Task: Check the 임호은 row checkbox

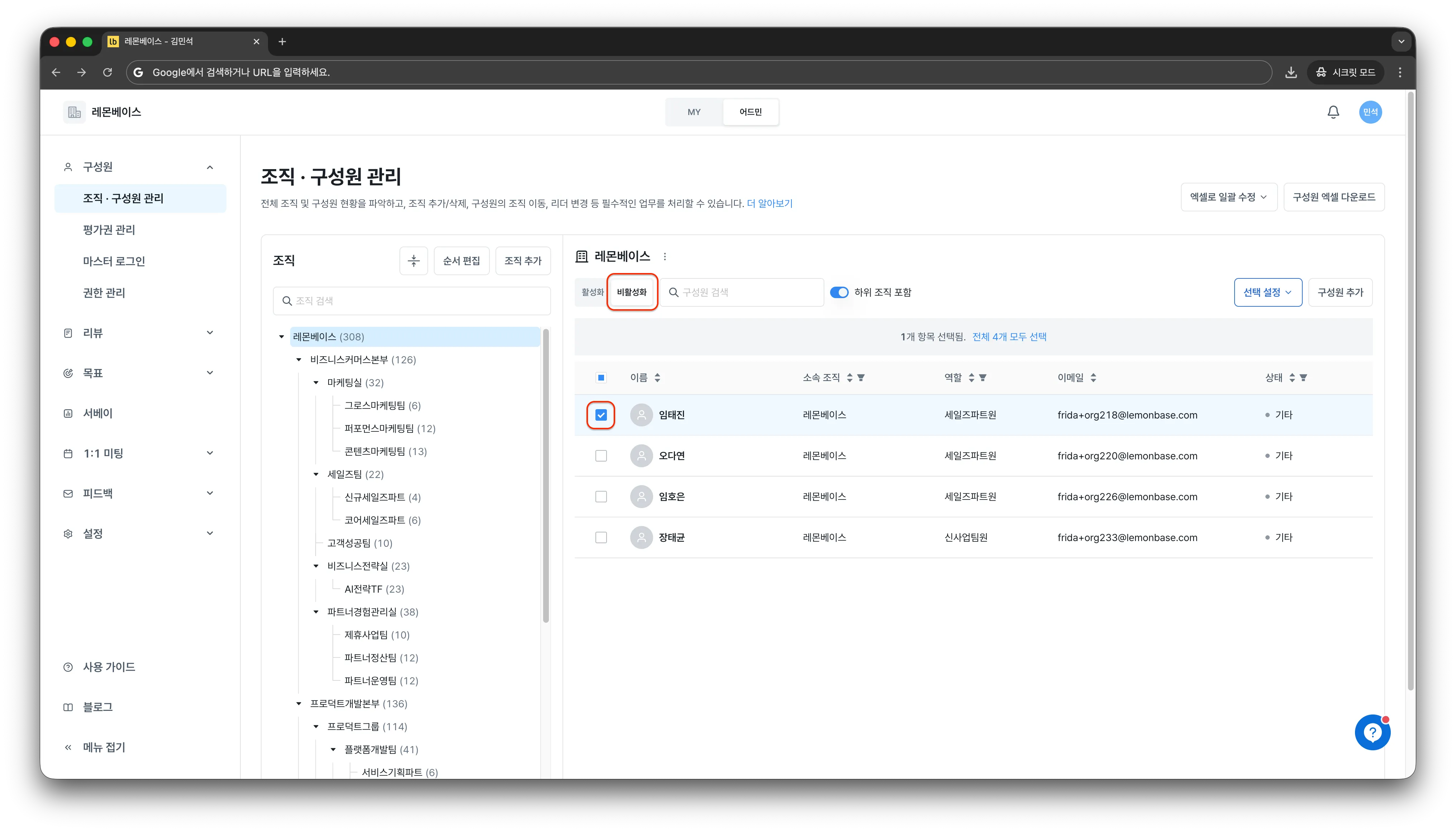Action: 601,497
